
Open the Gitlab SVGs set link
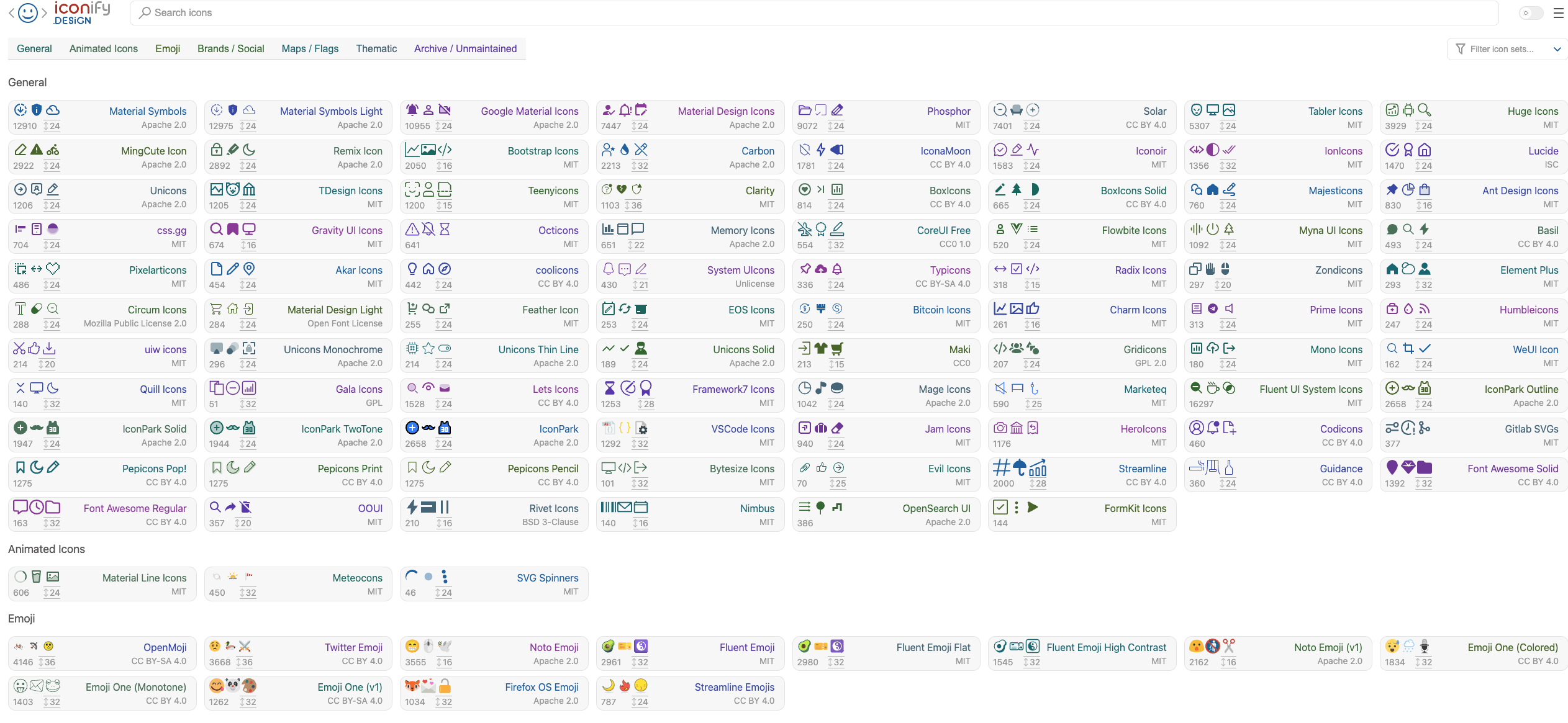click(1531, 429)
